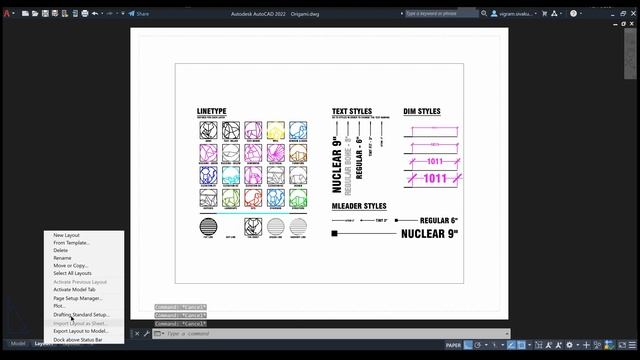Viewport: 640px width, 360px height.
Task: Open the Customize Quick Access Toolbar dropdown
Action: coord(123,13)
